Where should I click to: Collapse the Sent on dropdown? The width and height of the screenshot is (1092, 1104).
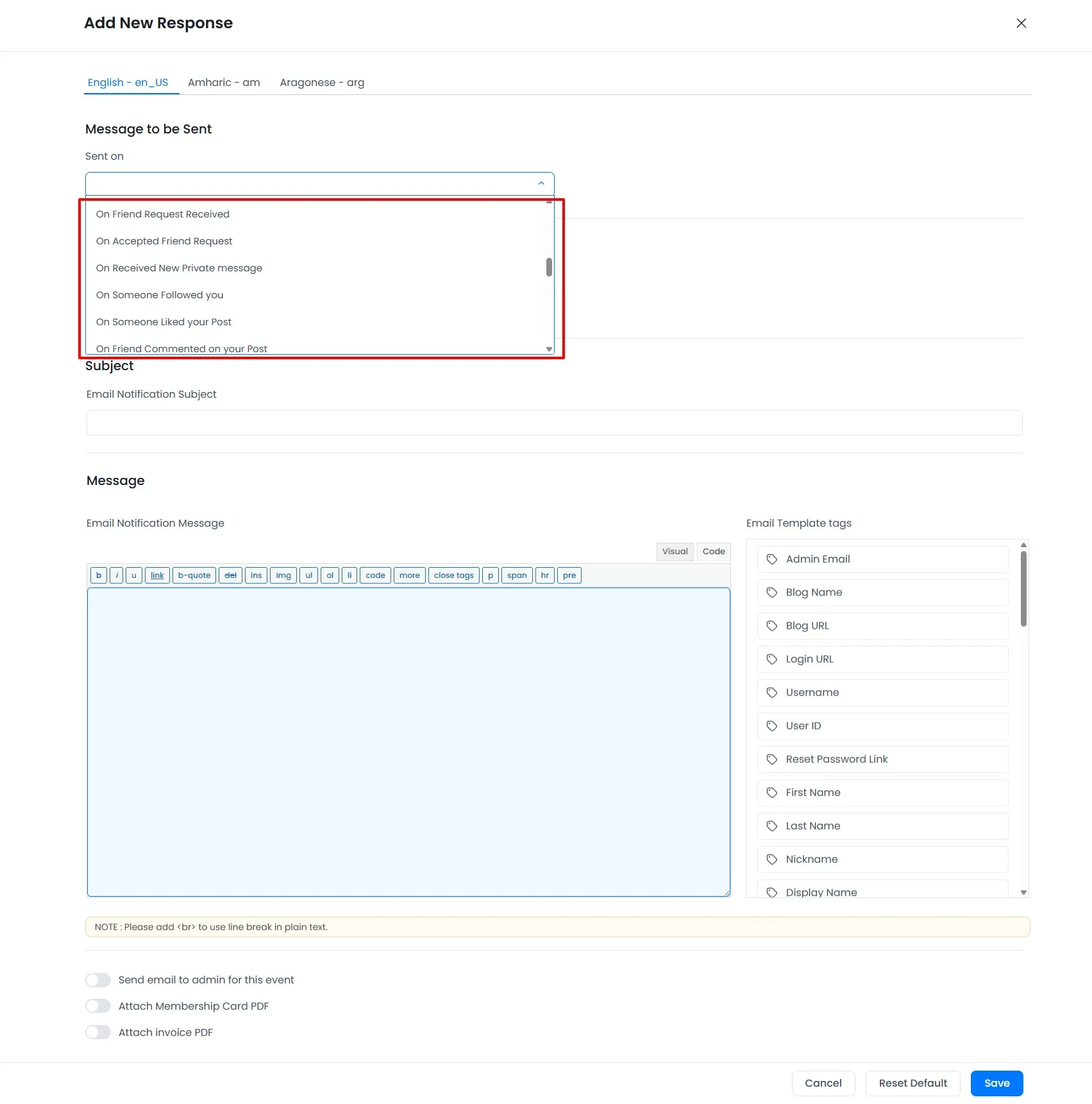[541, 183]
